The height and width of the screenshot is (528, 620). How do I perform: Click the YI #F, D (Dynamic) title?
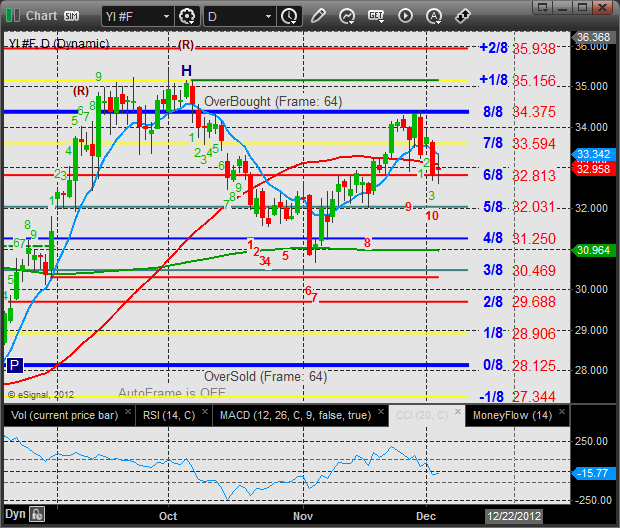coord(59,43)
